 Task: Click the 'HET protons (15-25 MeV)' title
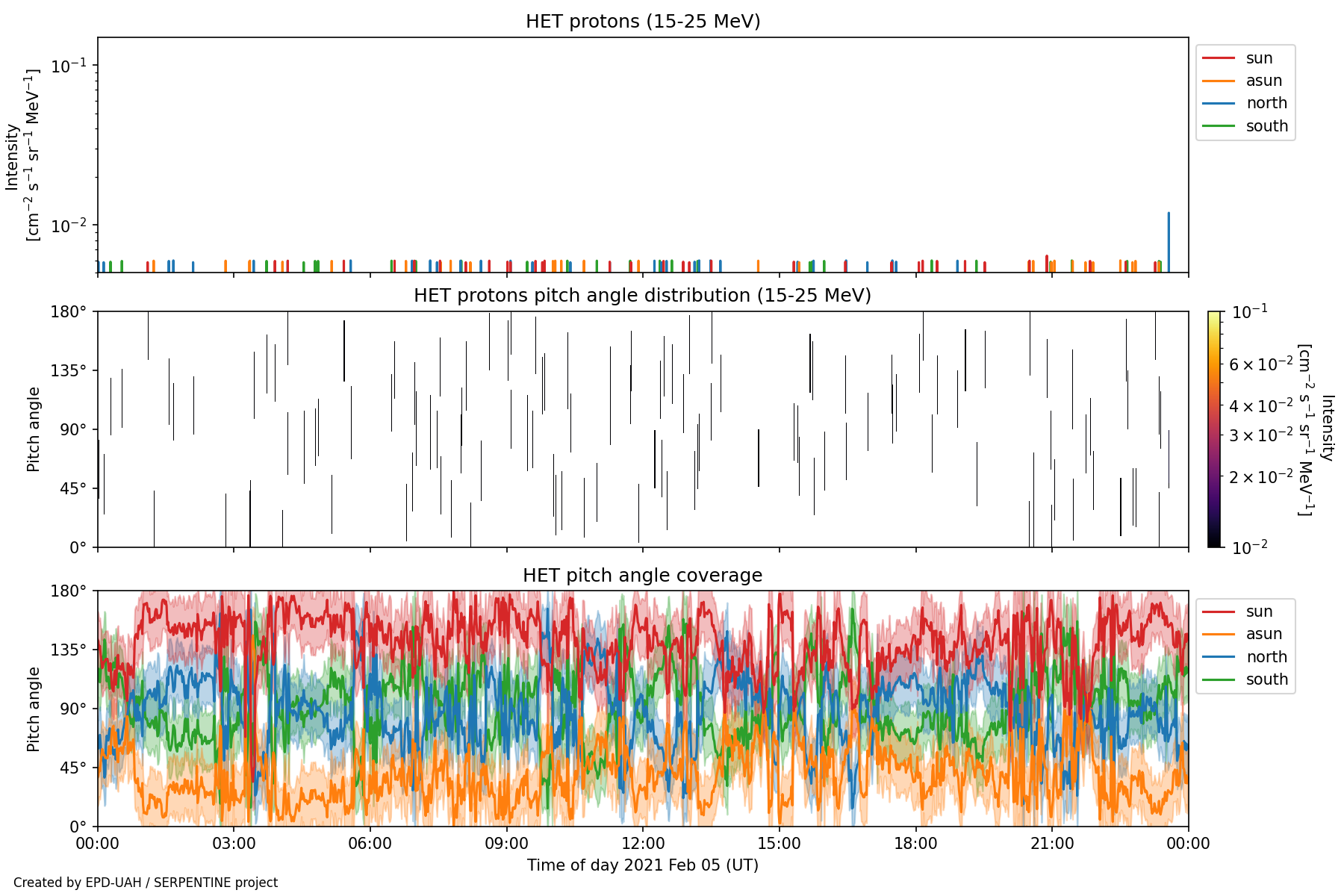tap(643, 21)
